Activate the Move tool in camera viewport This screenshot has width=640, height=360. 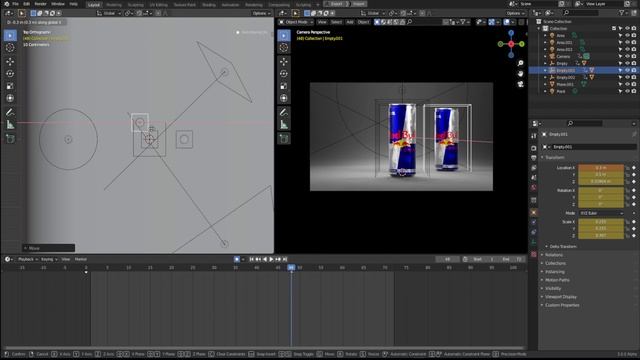click(x=284, y=62)
